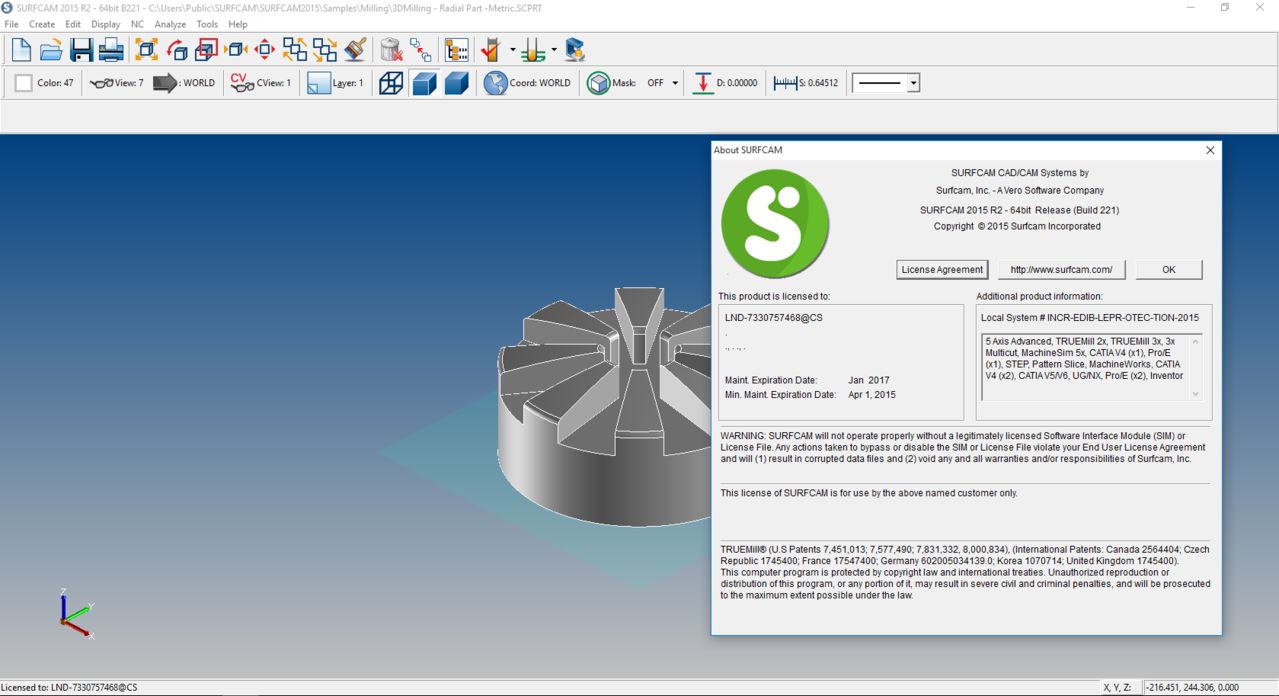Image resolution: width=1279 pixels, height=696 pixels.
Task: Click the red checkmark verify icon
Action: [x=491, y=49]
